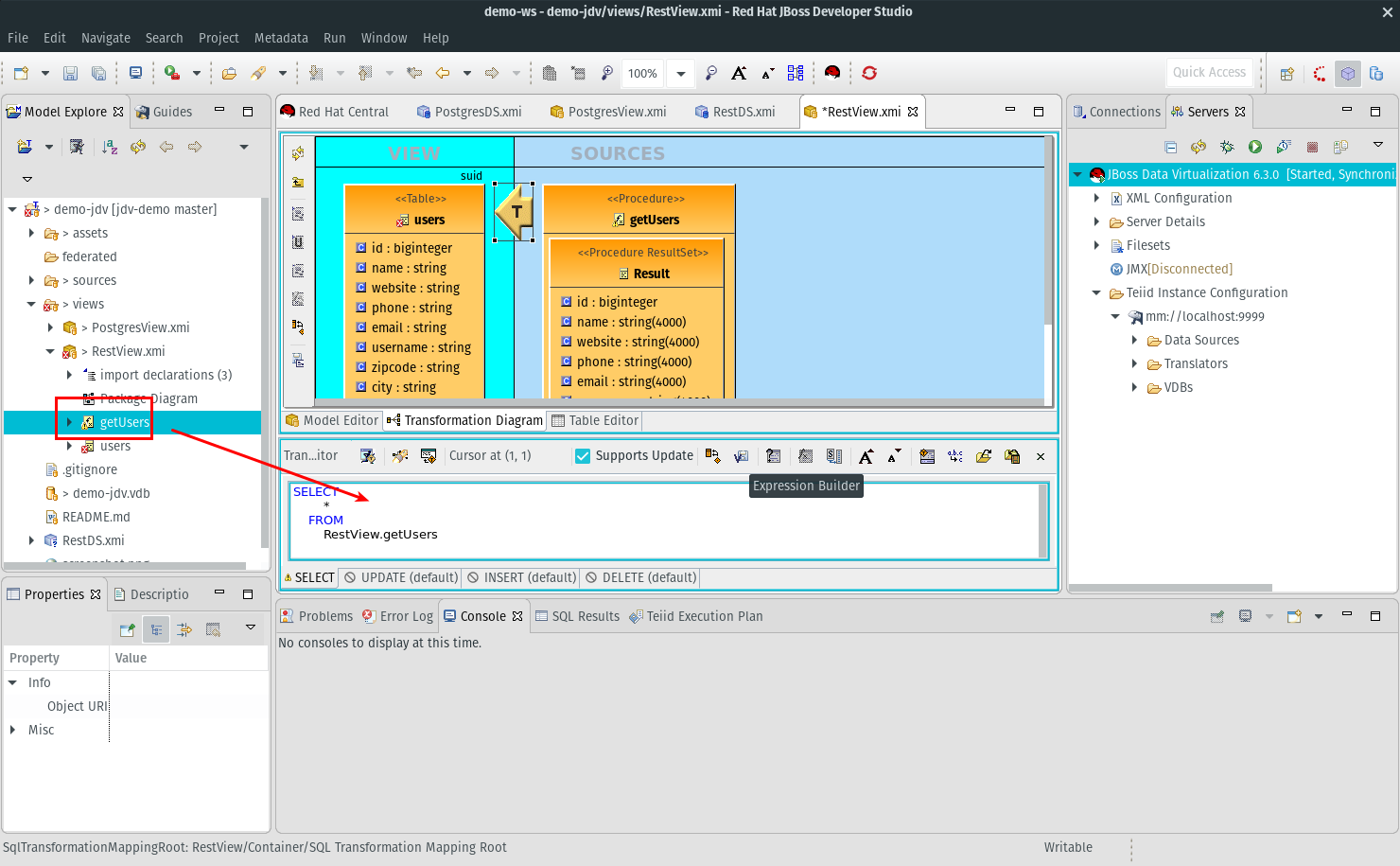Toggle Show Categories icon in Properties view

point(156,629)
